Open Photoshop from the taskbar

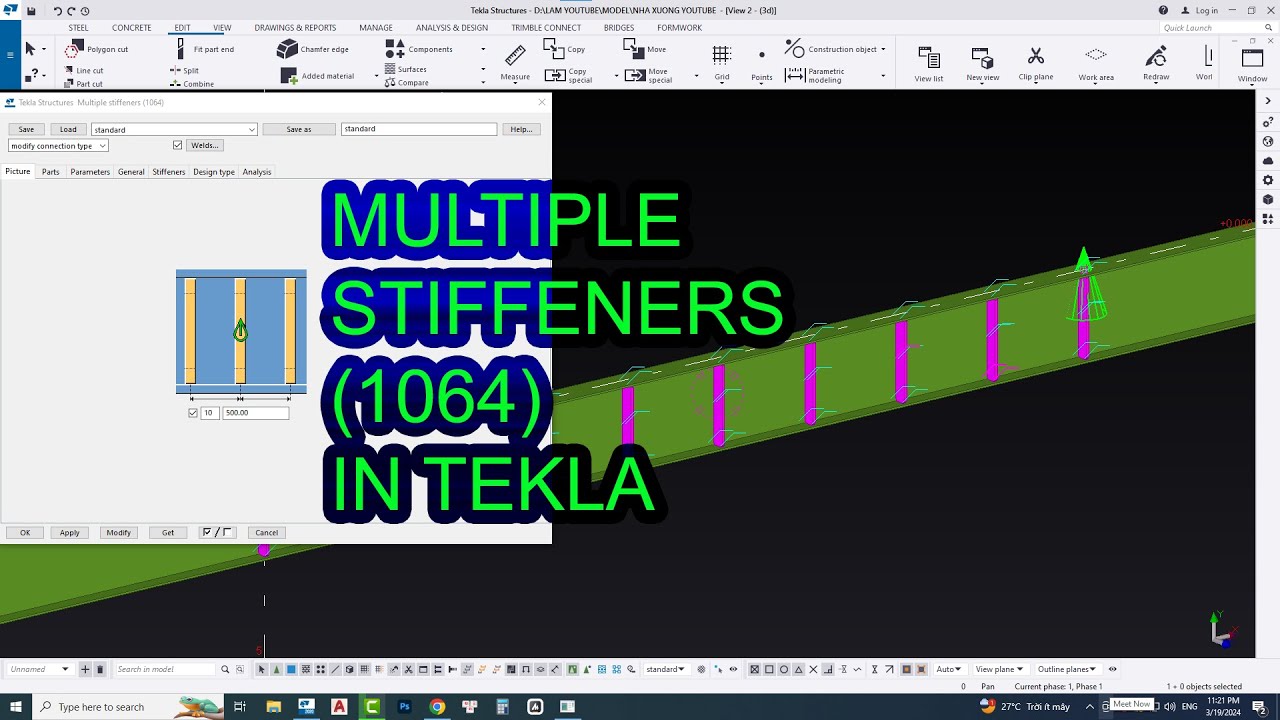[404, 707]
